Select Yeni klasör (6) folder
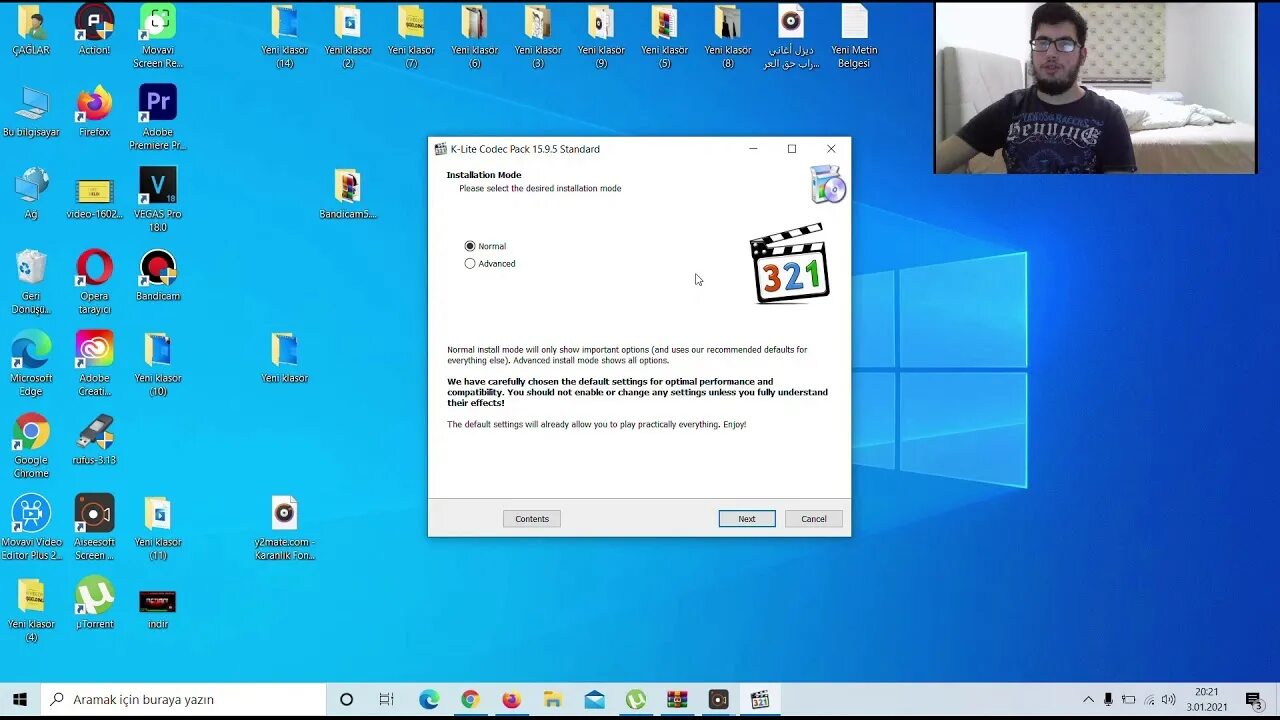The height and width of the screenshot is (720, 1280). pos(474,37)
